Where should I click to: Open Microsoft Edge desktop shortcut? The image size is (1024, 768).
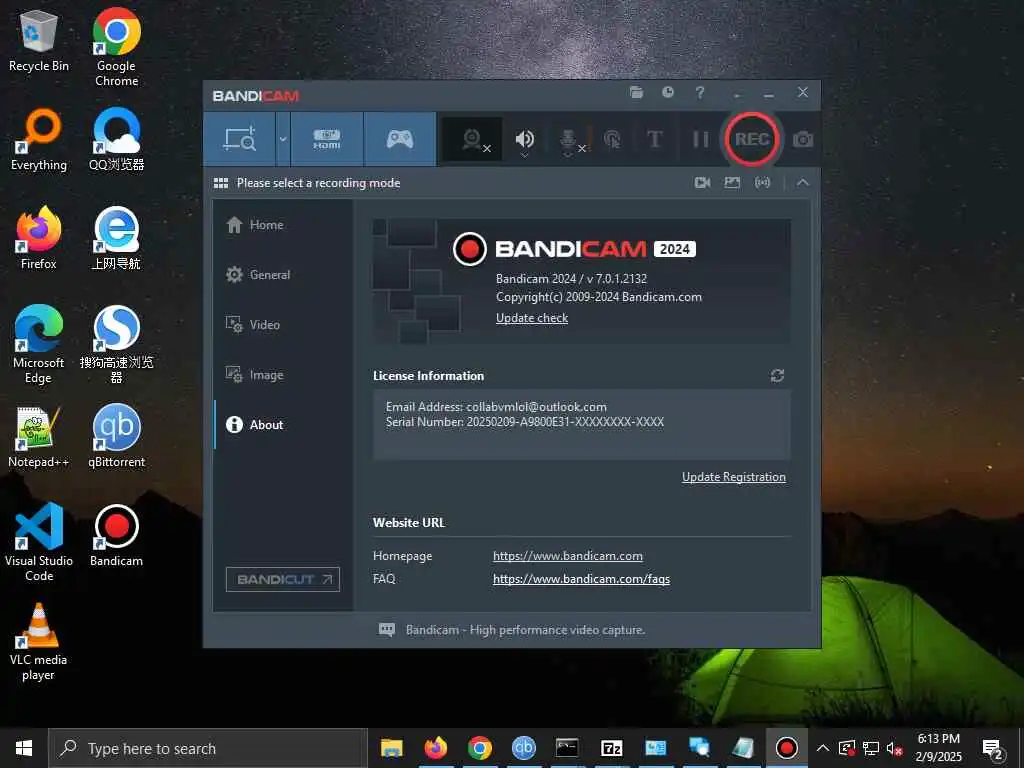(39, 345)
